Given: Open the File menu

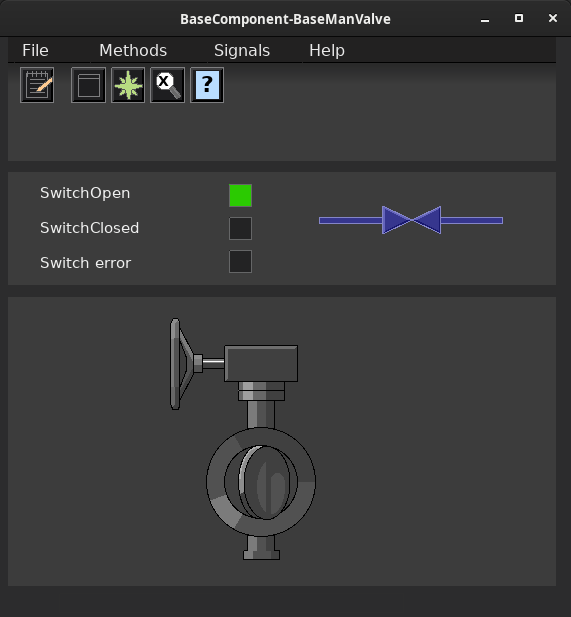Looking at the screenshot, I should 35,50.
